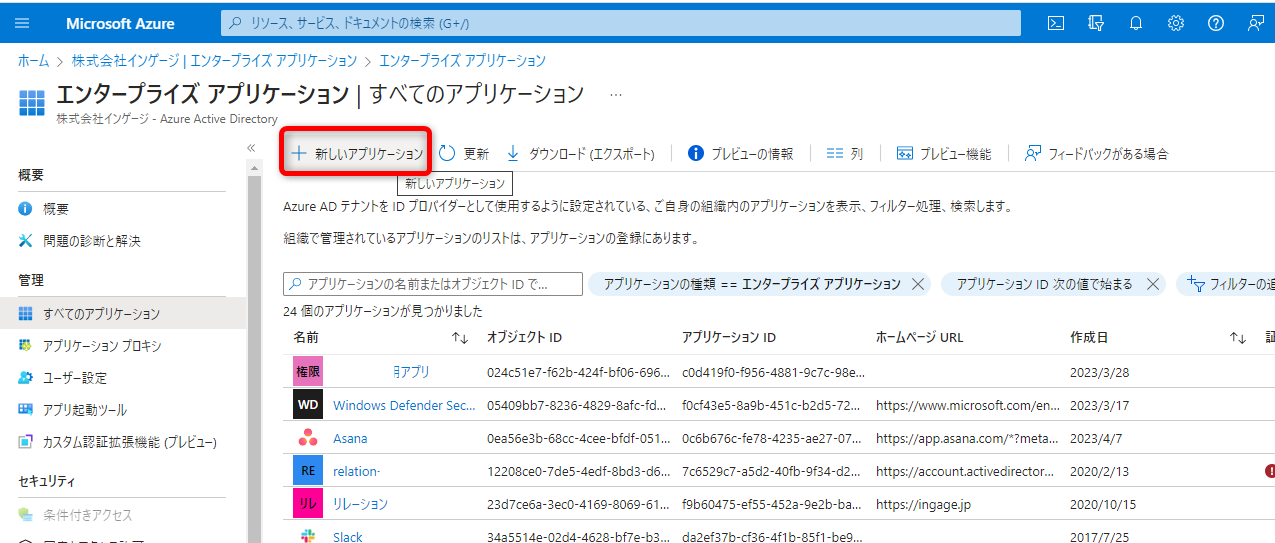Click the enterprise applications grid icon by the title
The image size is (1275, 543).
click(x=33, y=102)
